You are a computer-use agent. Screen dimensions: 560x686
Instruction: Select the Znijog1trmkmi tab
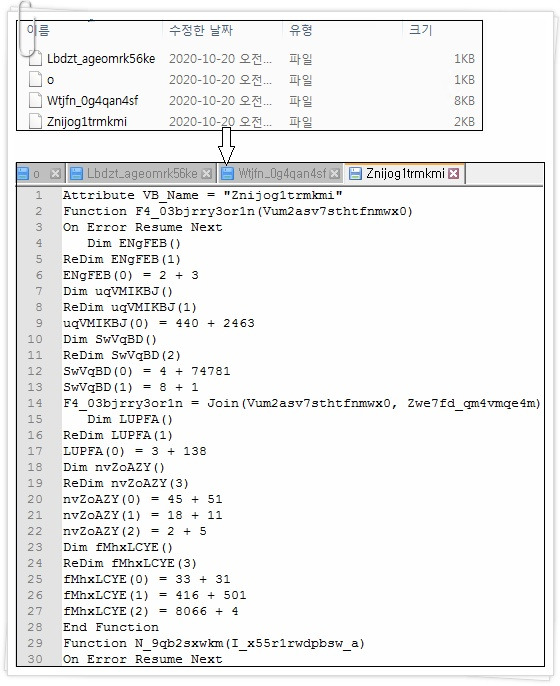point(404,174)
